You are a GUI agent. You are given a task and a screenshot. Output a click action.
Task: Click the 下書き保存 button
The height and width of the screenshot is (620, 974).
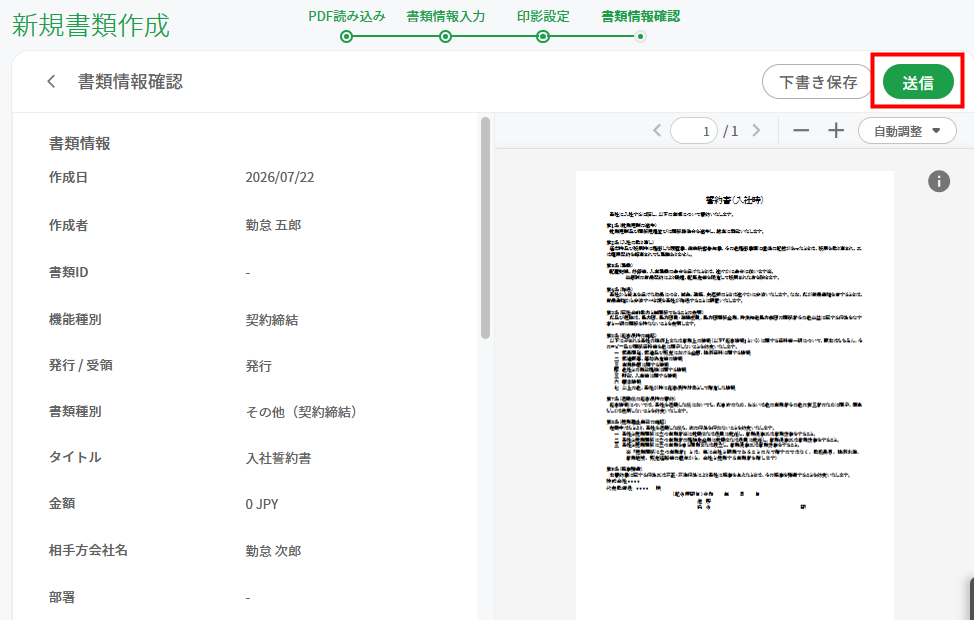[818, 82]
